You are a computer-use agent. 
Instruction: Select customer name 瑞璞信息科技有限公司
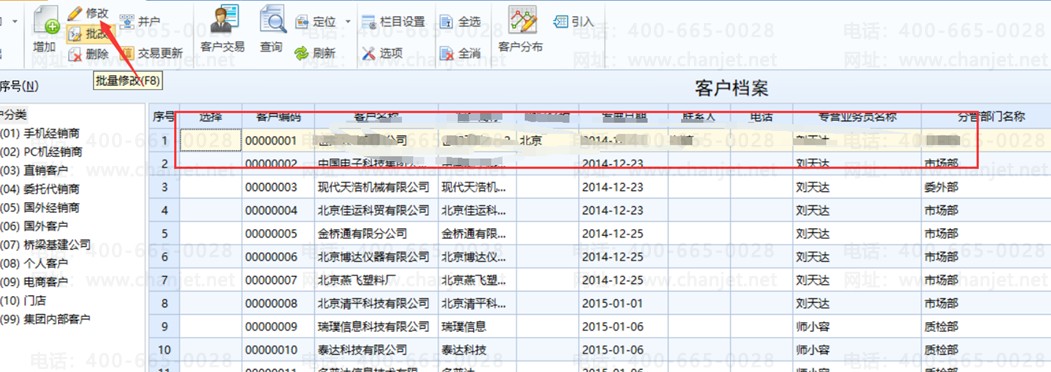373,326
